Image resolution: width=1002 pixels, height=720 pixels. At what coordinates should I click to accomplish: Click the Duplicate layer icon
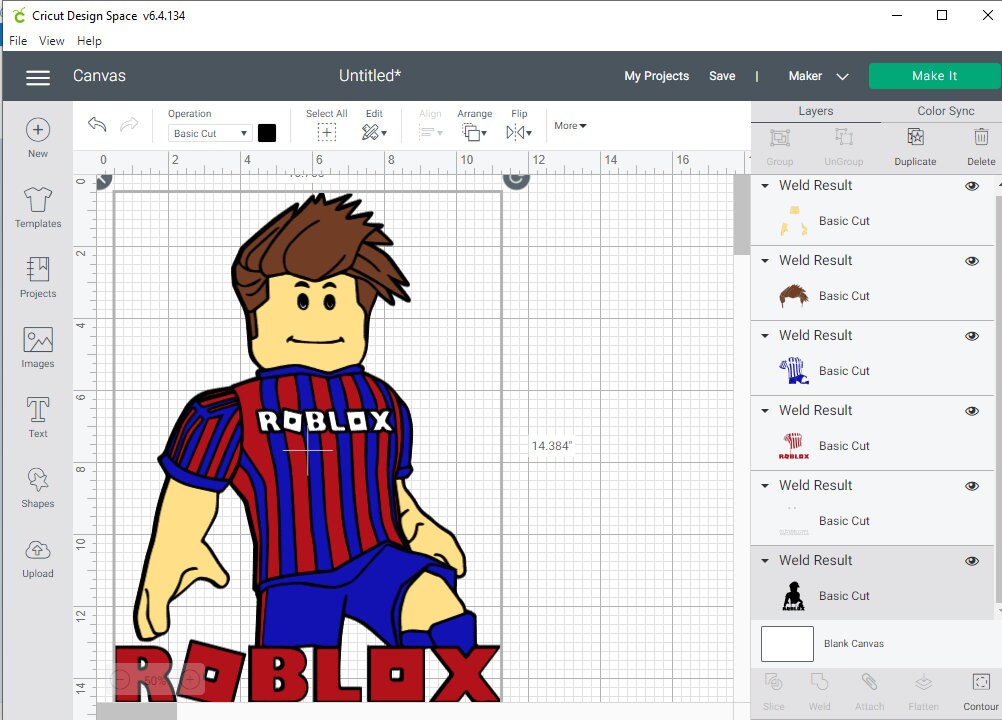pyautogui.click(x=915, y=137)
